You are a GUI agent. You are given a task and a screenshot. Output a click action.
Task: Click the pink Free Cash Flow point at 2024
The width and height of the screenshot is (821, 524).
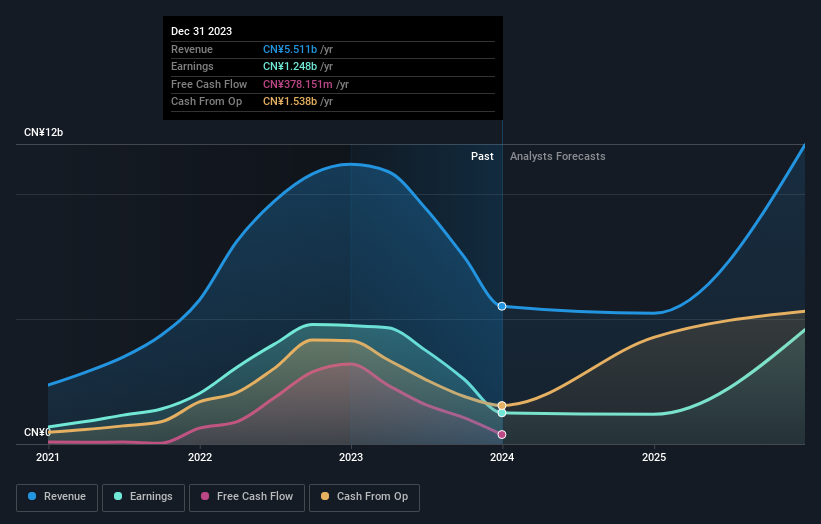502,434
